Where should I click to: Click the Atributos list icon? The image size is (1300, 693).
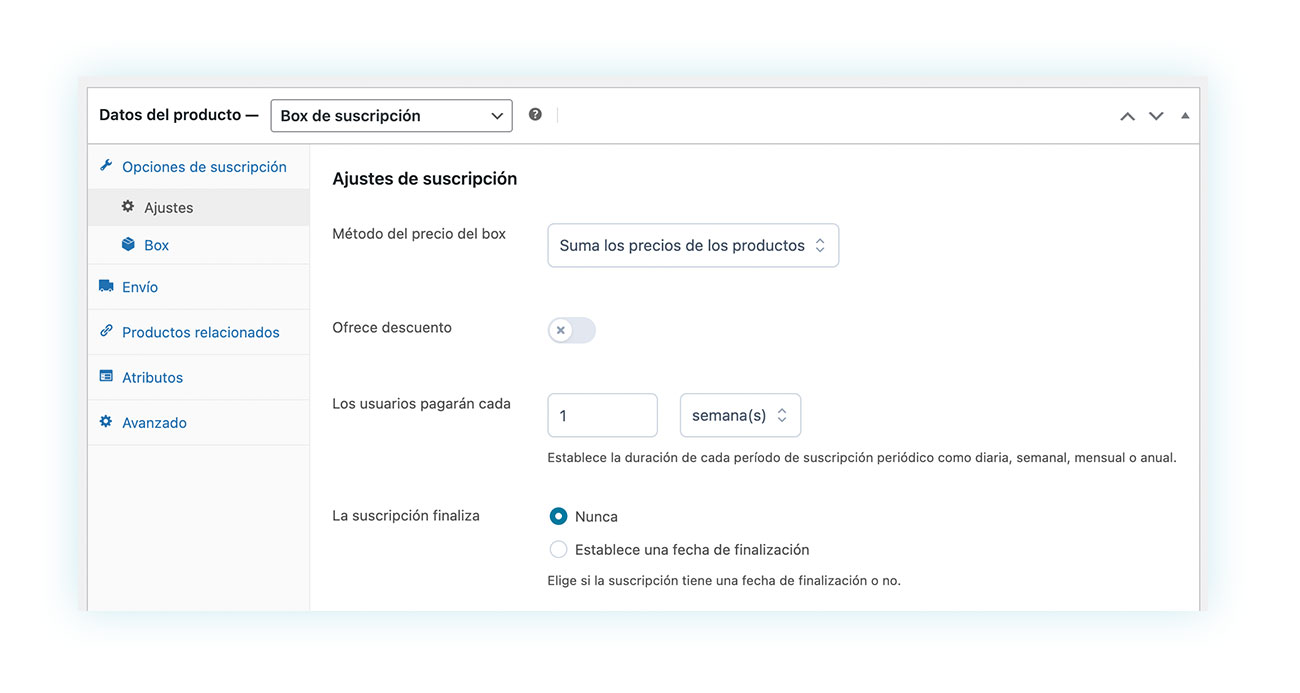click(x=106, y=376)
